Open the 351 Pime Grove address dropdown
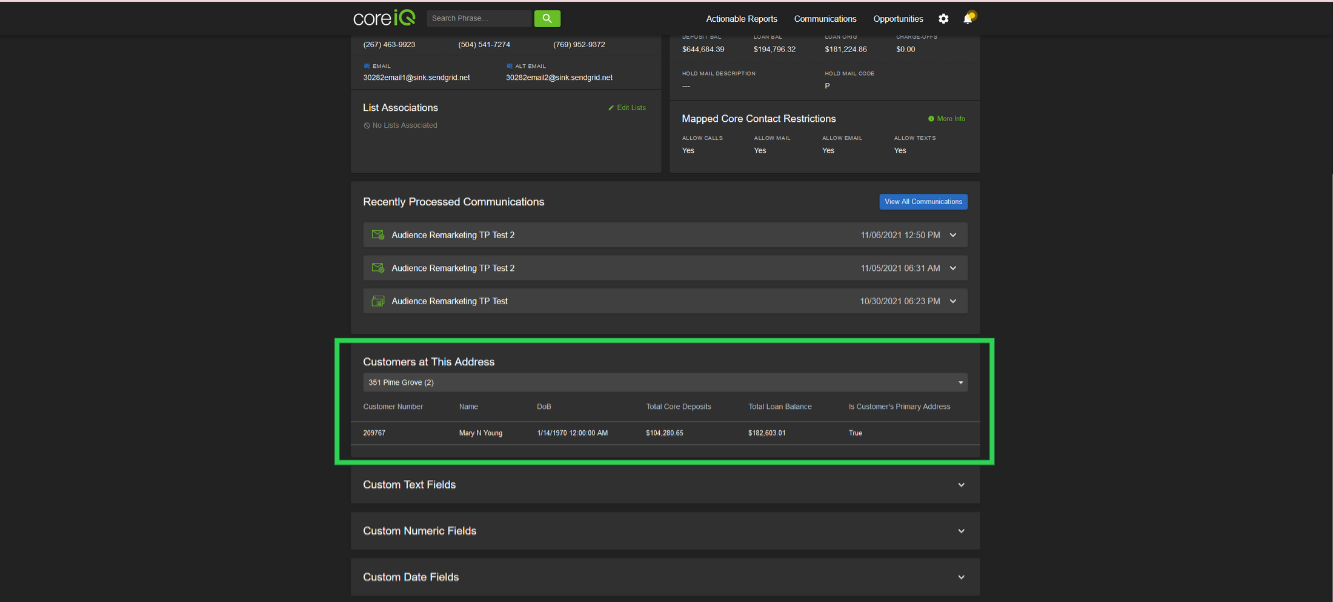 (665, 382)
